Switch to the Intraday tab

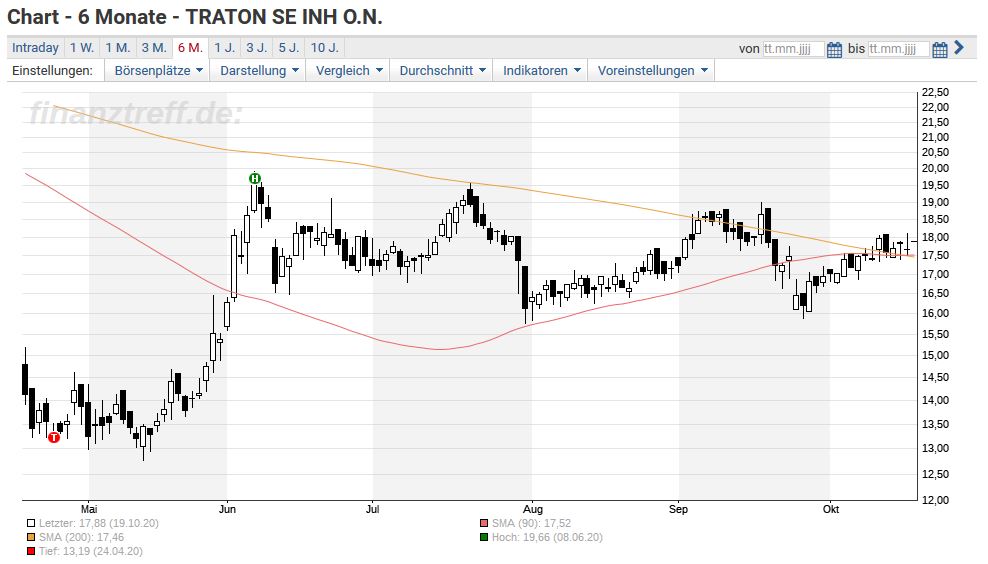click(35, 47)
